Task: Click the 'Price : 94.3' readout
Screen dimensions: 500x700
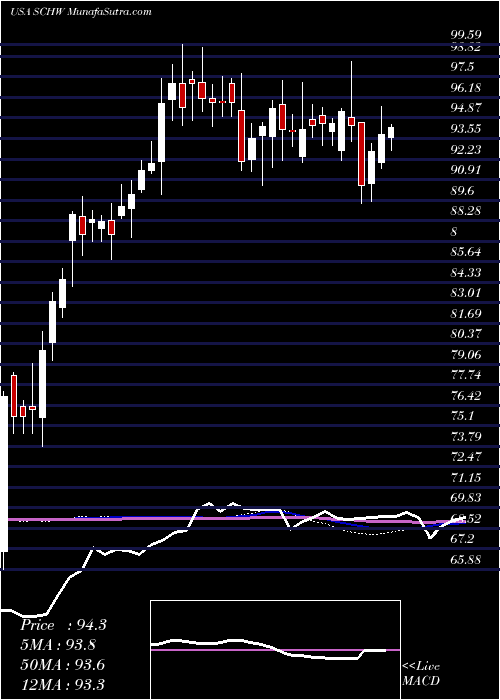Action: [63, 625]
